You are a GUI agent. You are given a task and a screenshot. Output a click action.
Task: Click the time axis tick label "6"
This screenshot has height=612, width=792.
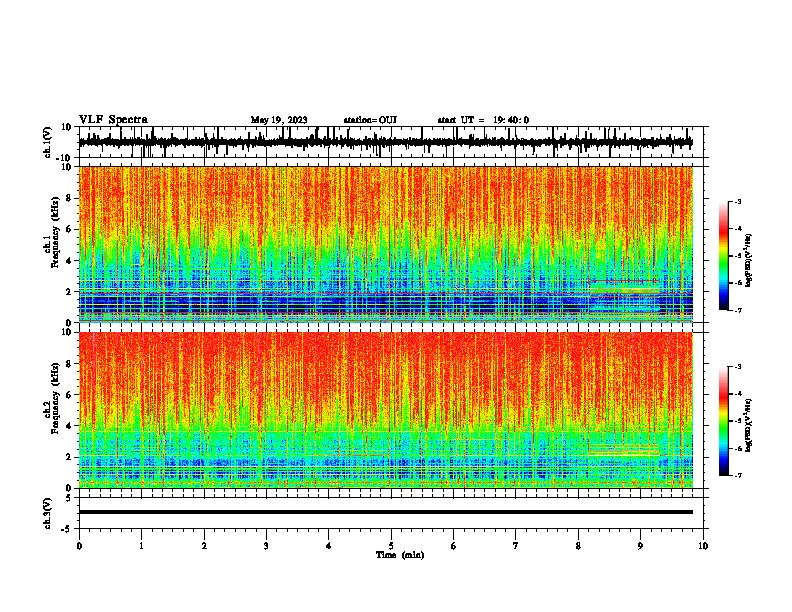click(454, 546)
